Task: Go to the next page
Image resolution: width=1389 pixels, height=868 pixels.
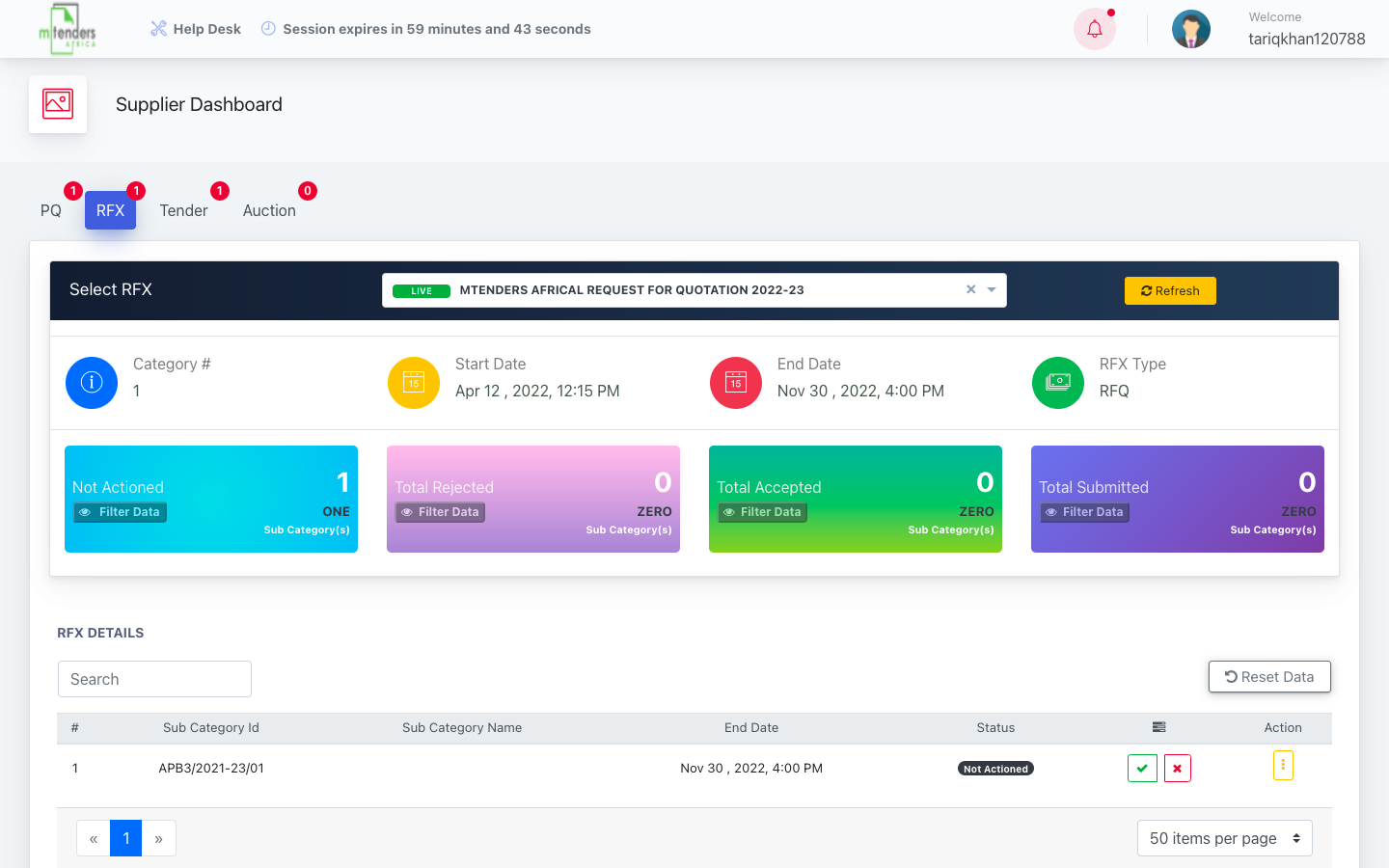Action: coord(159,838)
